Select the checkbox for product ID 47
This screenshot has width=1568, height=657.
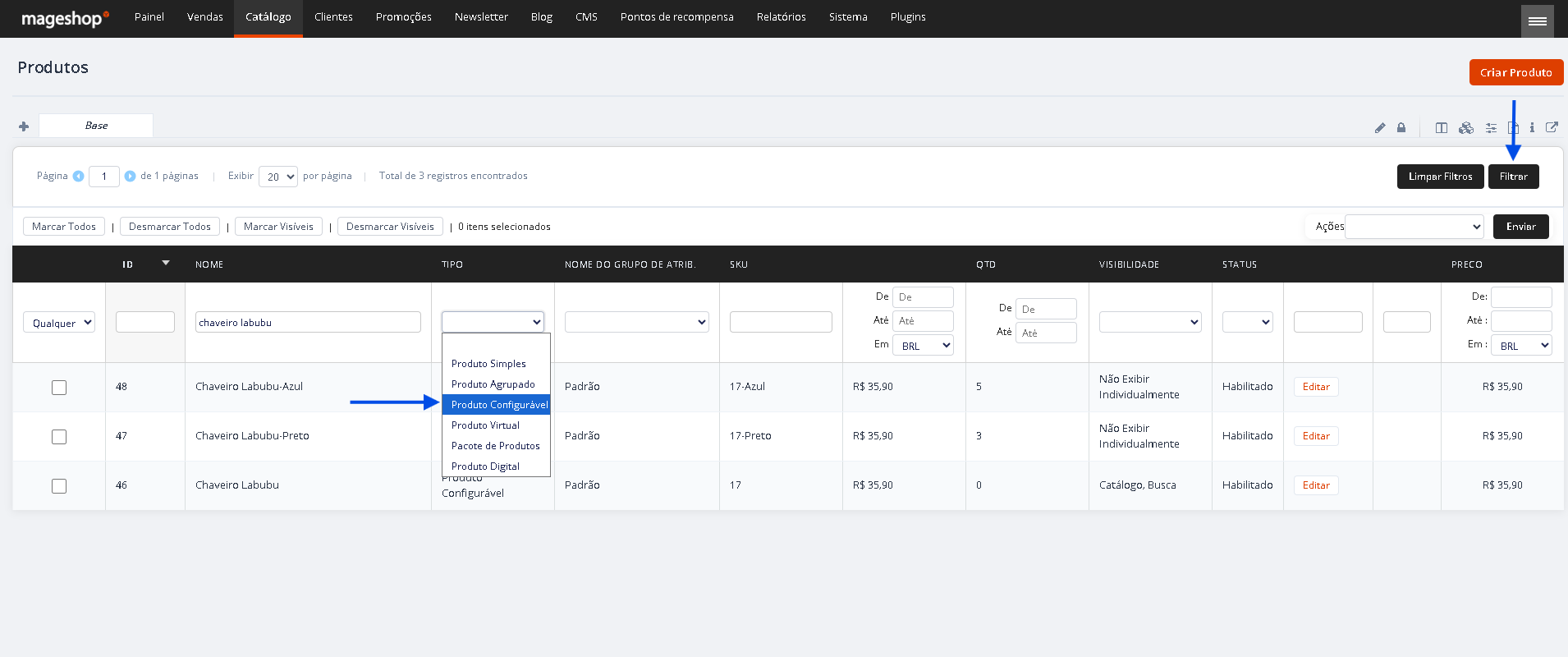(59, 437)
